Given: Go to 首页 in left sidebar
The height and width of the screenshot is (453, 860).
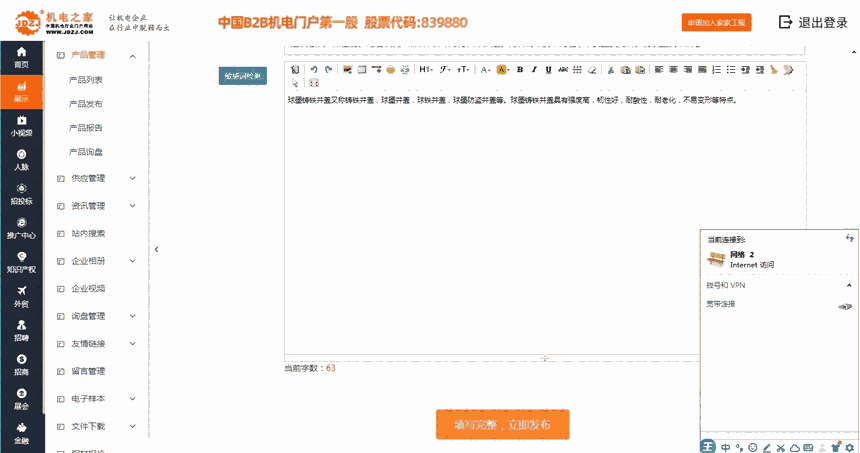Looking at the screenshot, I should (21, 57).
